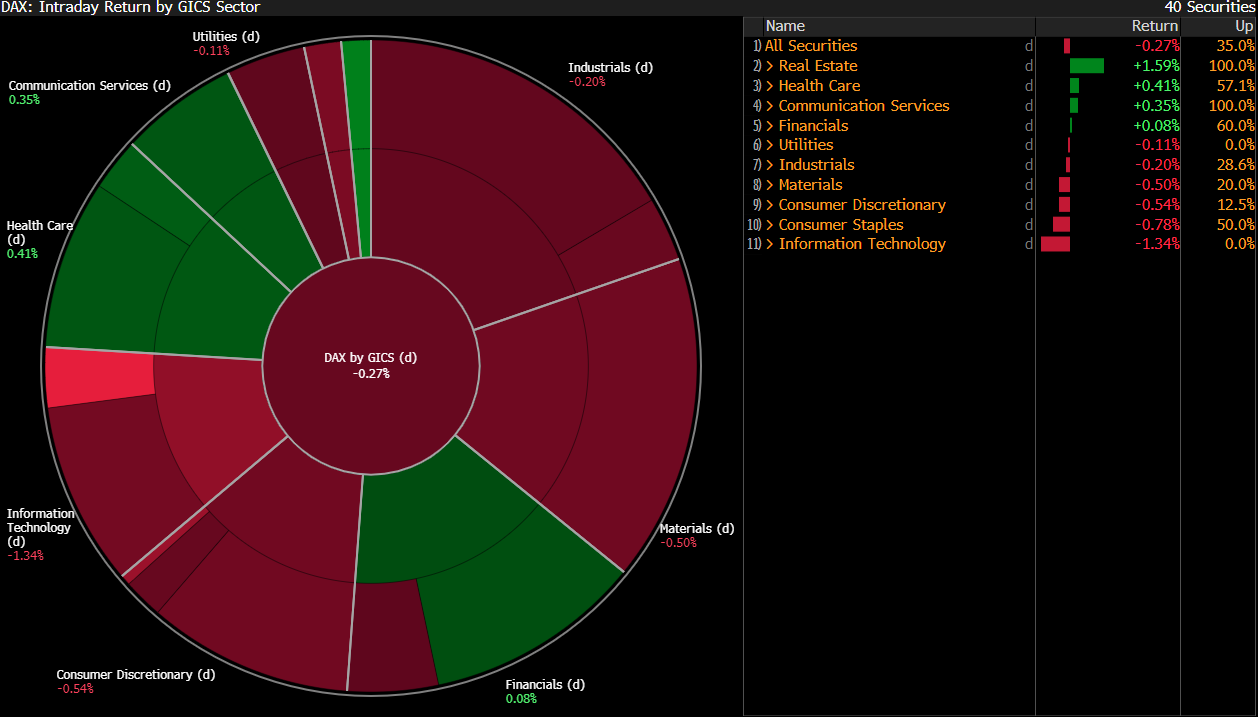Click Materials' 20.0% Up value
Screen dimensions: 1258x717
coord(1236,185)
